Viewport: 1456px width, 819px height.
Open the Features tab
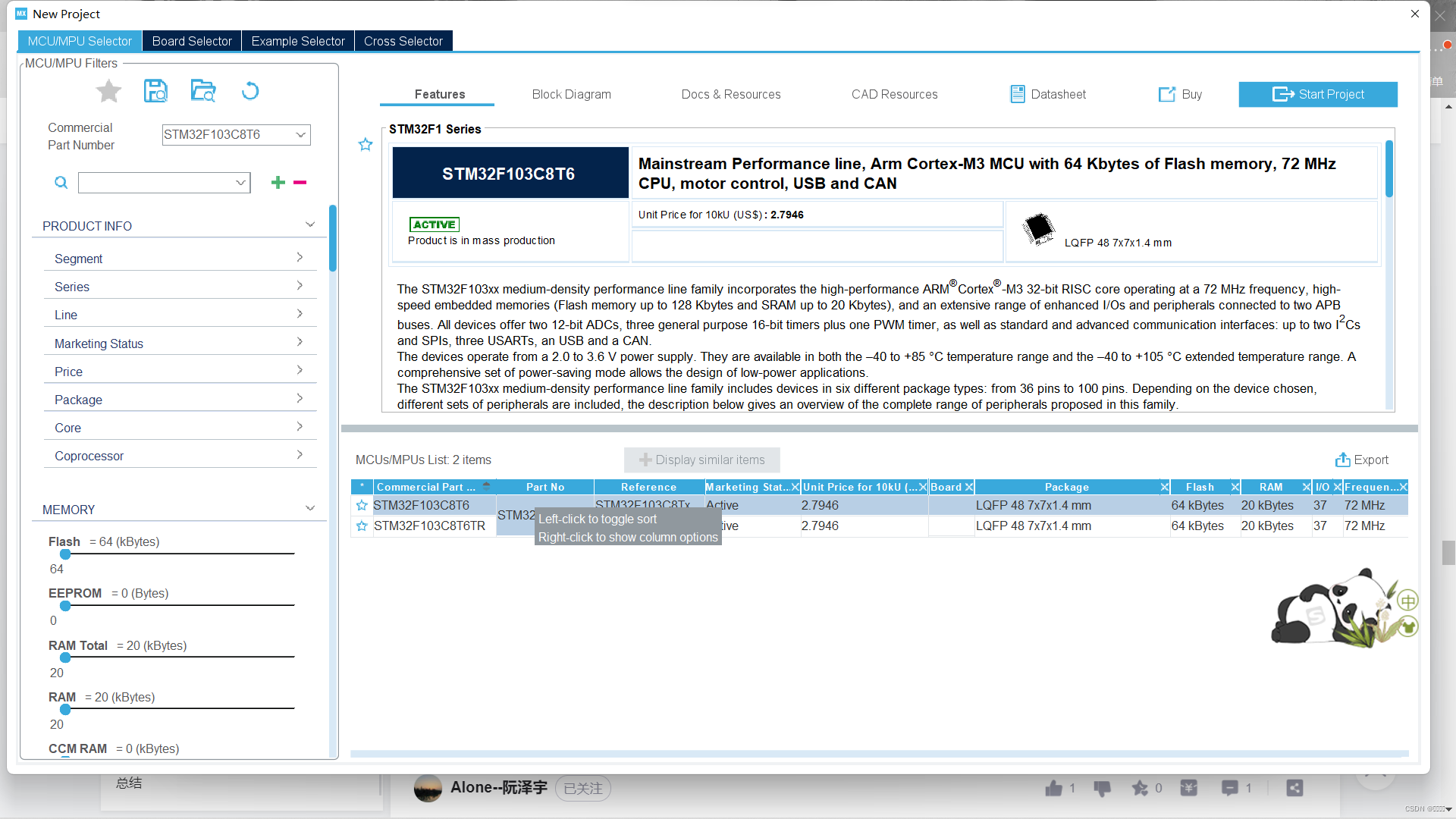440,94
